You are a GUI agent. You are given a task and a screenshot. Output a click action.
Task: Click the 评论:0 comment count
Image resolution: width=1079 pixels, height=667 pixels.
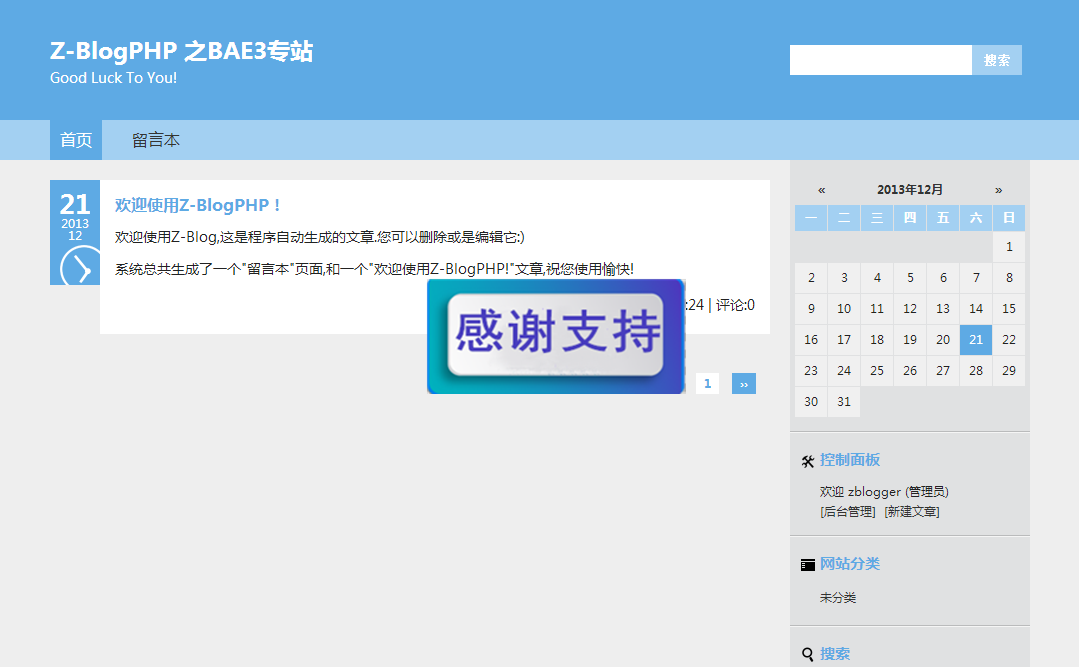735,305
